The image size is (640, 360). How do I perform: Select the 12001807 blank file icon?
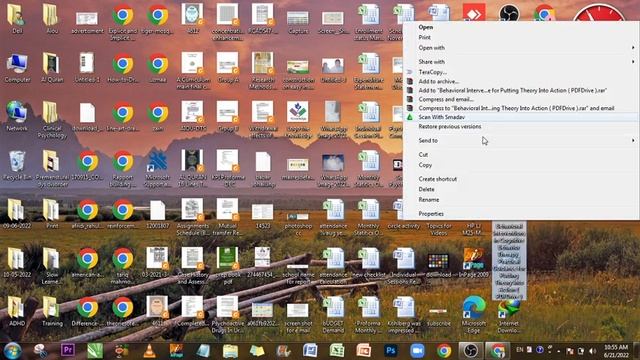(x=158, y=211)
